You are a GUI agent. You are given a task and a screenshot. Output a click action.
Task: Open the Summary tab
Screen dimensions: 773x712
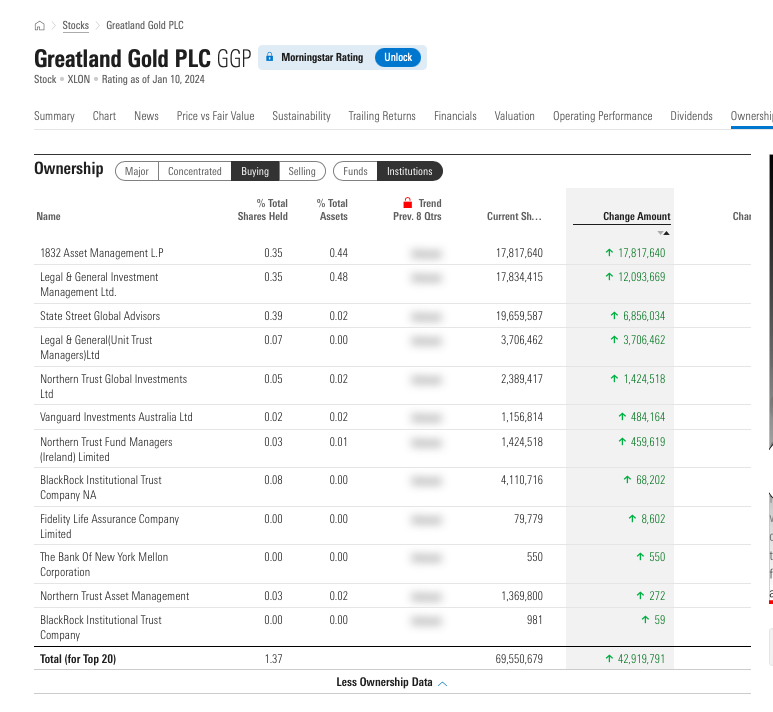tap(54, 116)
